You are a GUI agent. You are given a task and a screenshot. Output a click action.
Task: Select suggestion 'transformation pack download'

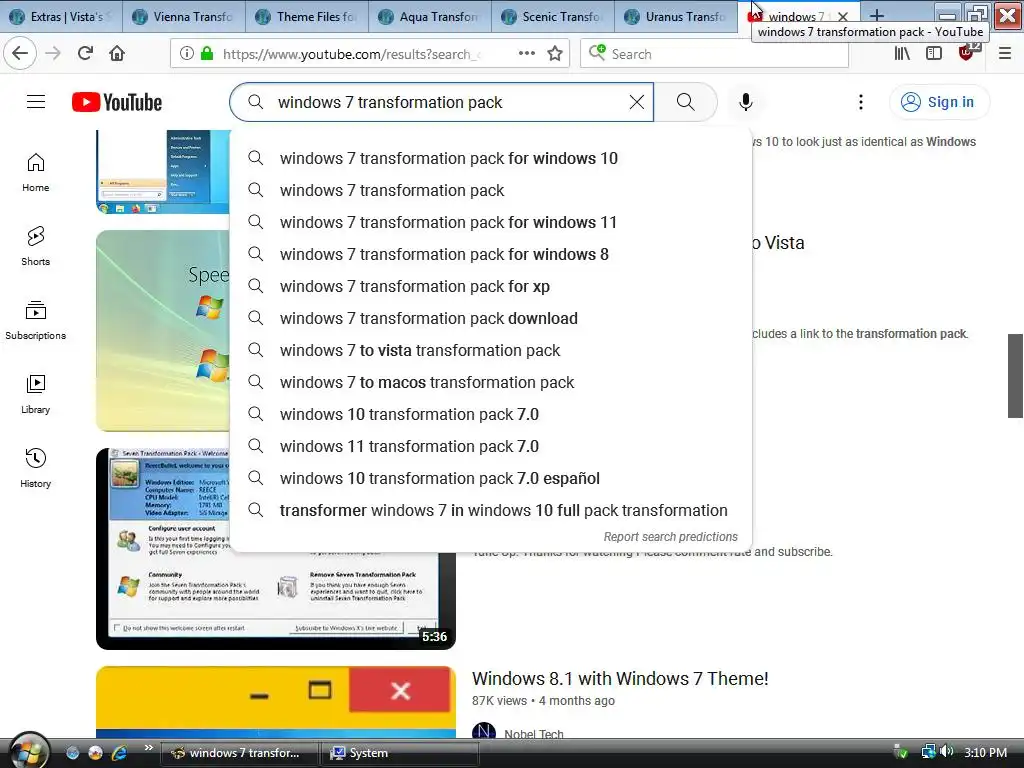[x=490, y=318]
